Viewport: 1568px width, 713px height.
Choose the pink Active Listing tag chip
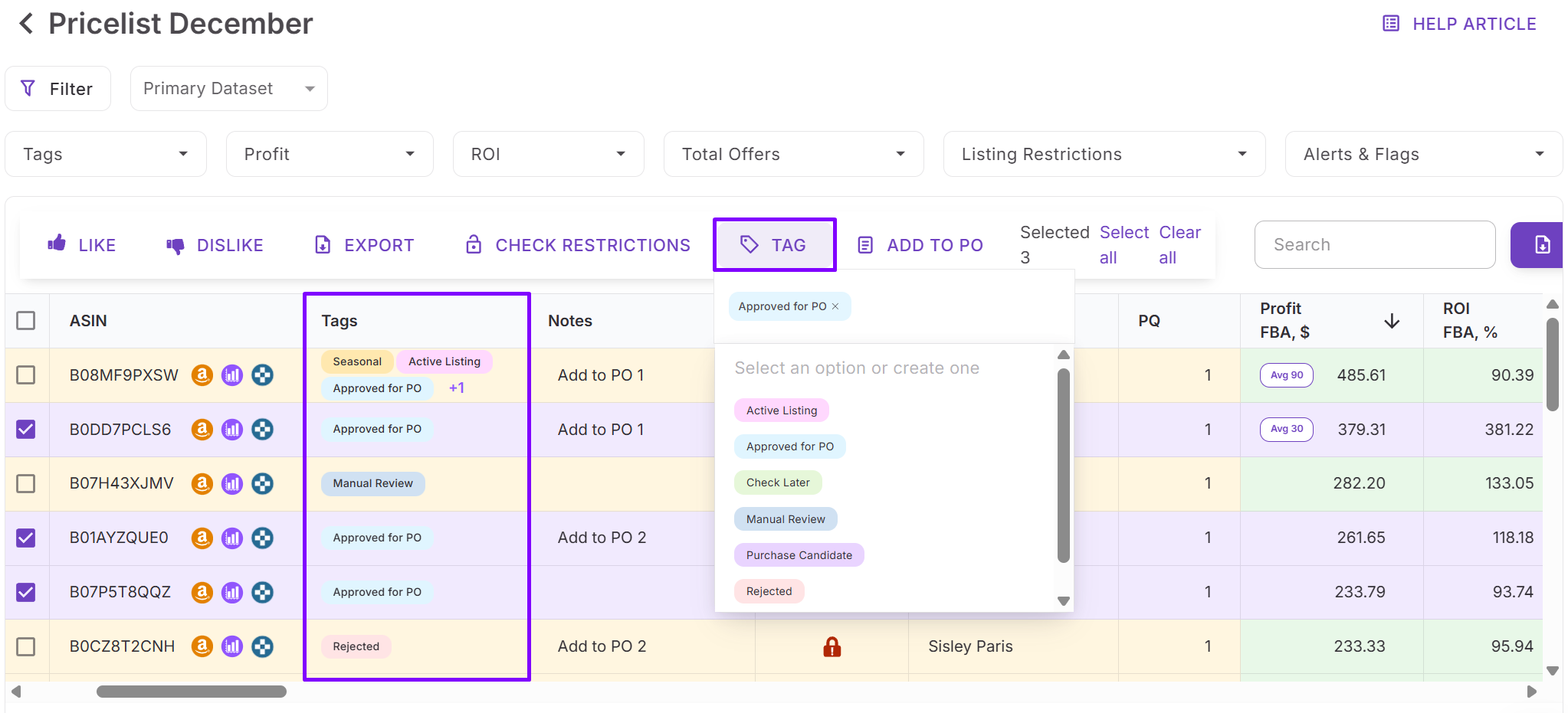click(x=780, y=410)
